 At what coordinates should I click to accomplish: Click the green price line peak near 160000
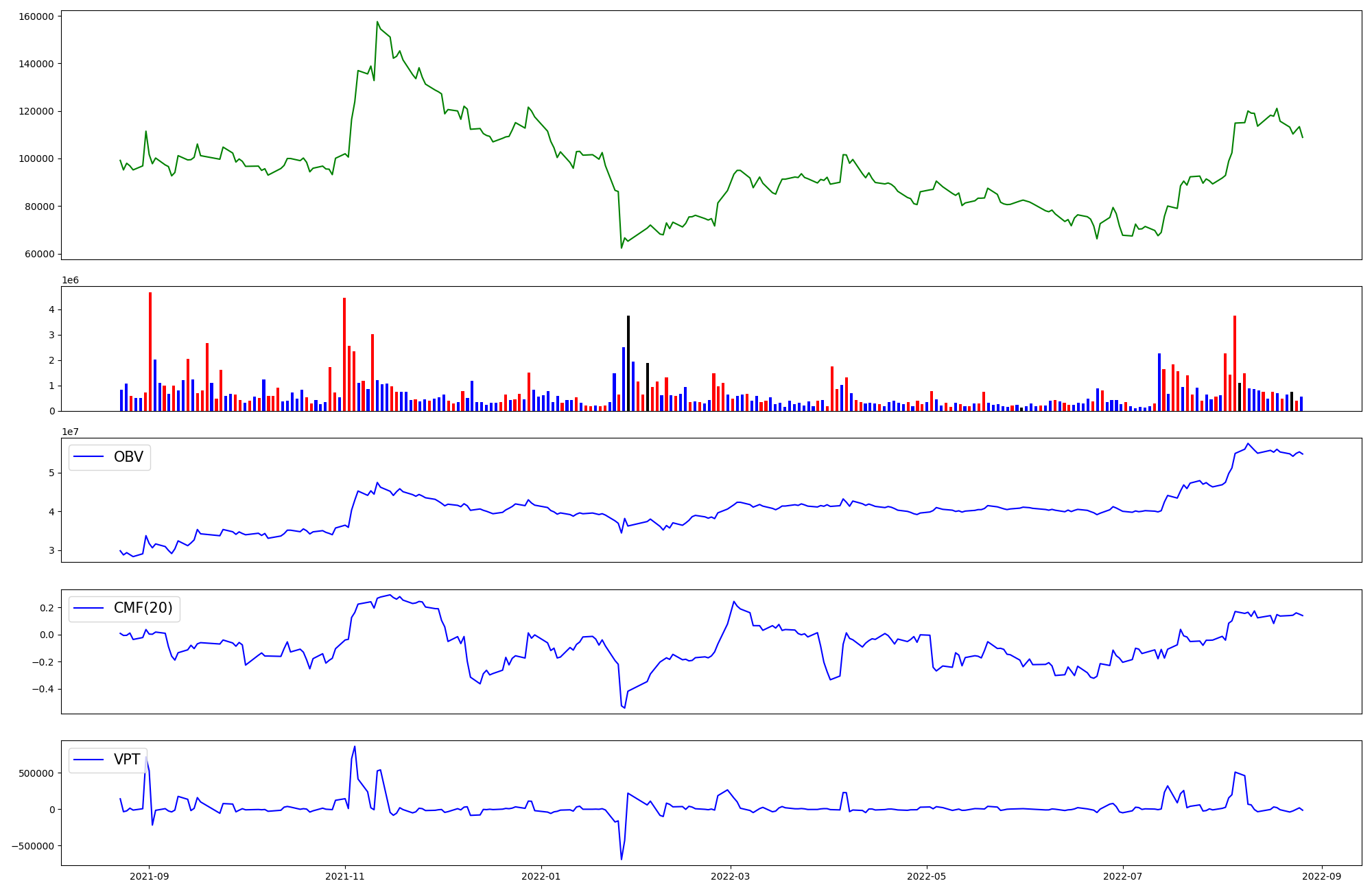377,22
